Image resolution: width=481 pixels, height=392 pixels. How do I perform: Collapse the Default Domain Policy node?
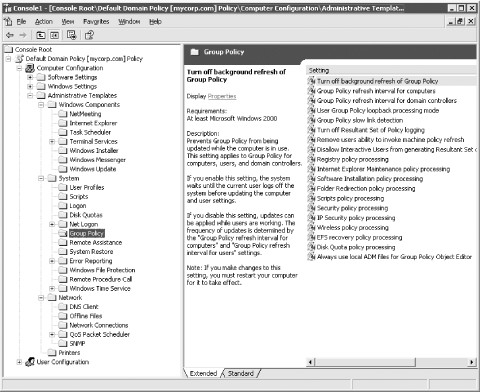click(8, 59)
